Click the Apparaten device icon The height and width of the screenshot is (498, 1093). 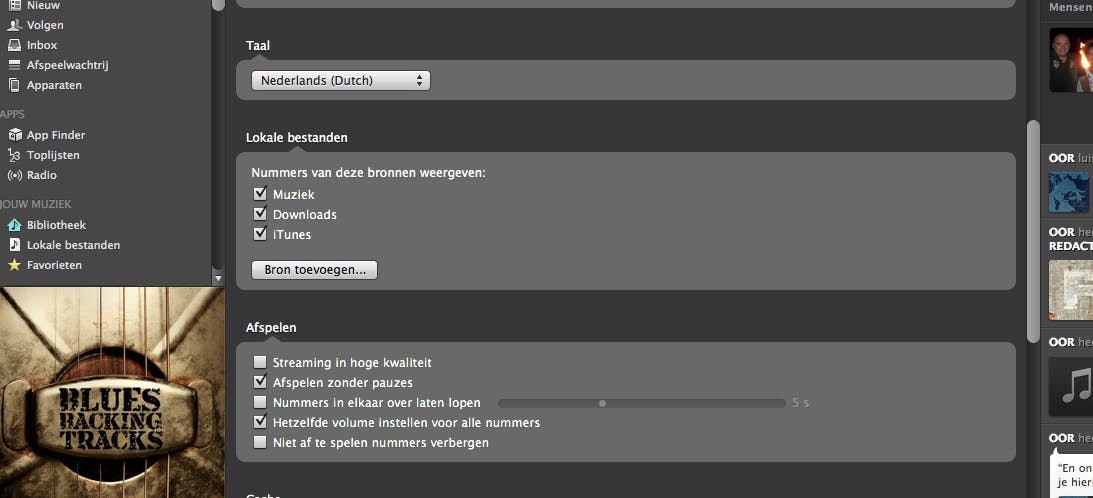pos(15,85)
